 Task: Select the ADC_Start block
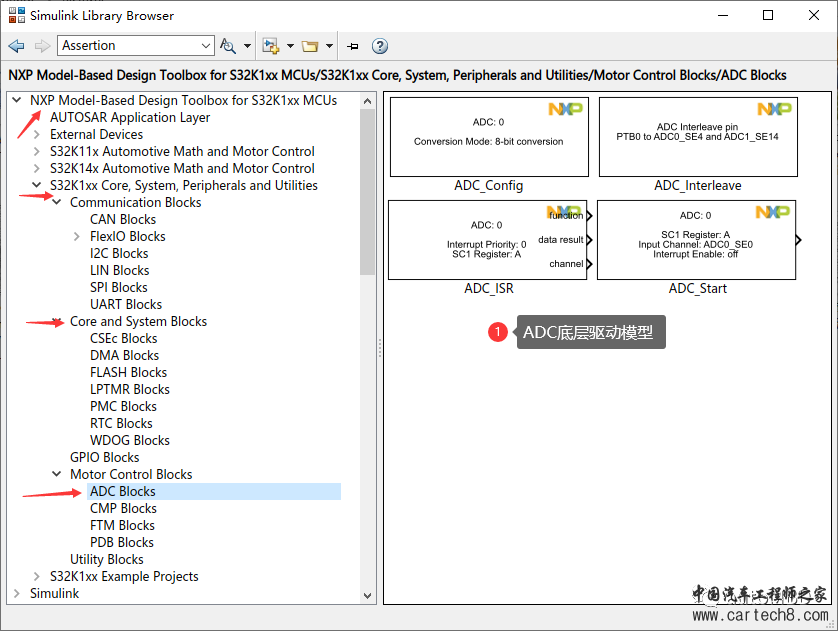tap(696, 240)
